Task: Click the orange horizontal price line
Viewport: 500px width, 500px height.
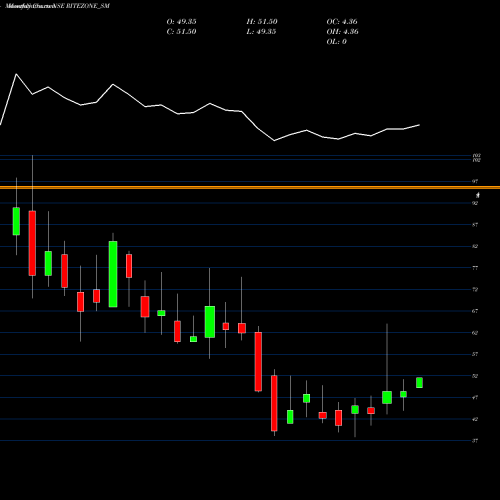Action: [x=250, y=188]
